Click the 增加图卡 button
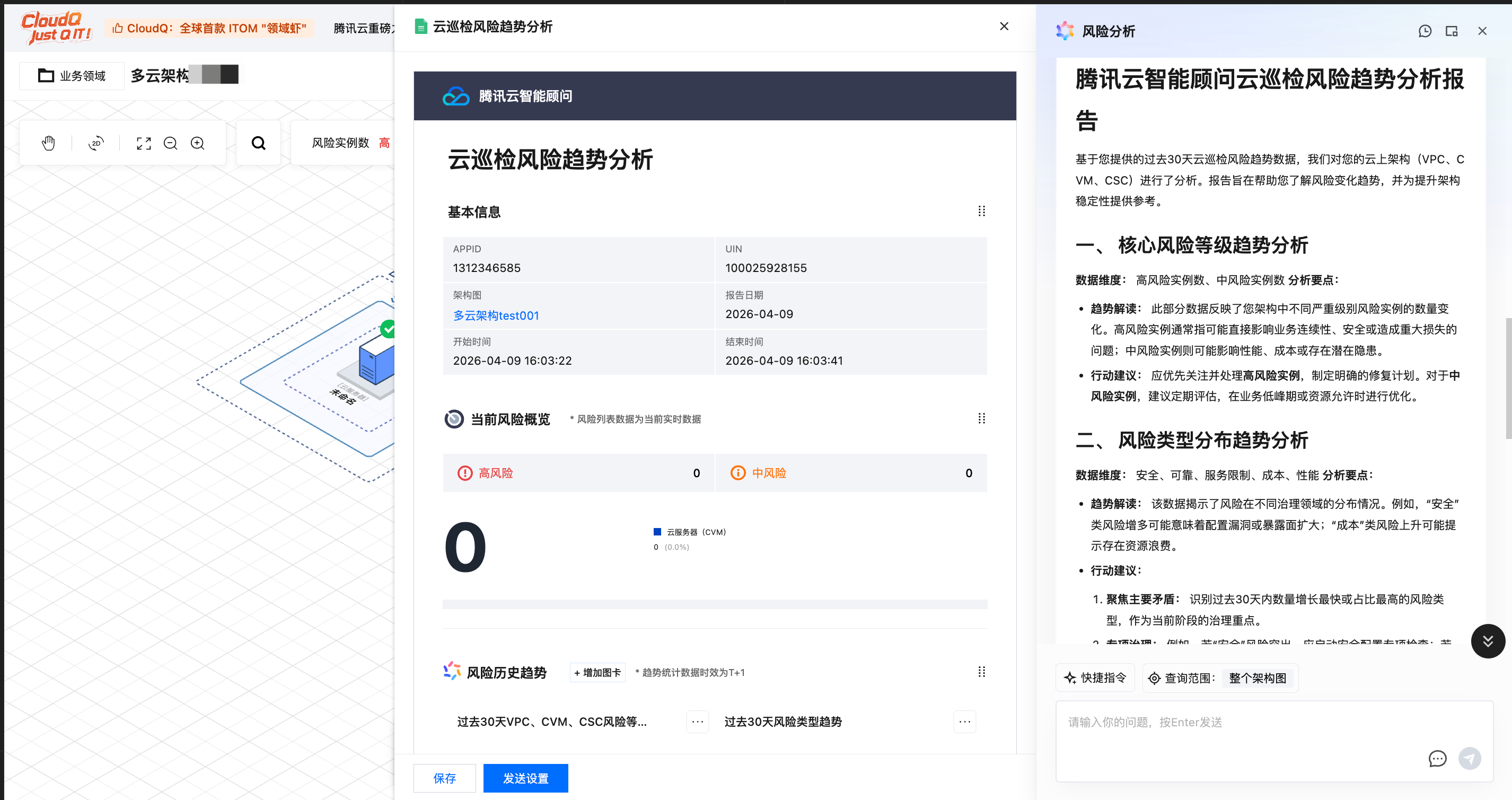 (x=597, y=673)
